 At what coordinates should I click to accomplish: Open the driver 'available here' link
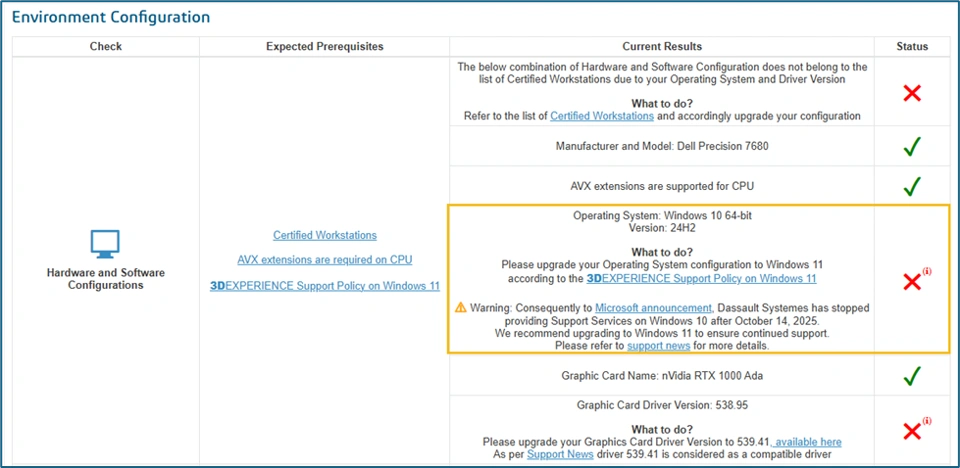click(x=807, y=442)
